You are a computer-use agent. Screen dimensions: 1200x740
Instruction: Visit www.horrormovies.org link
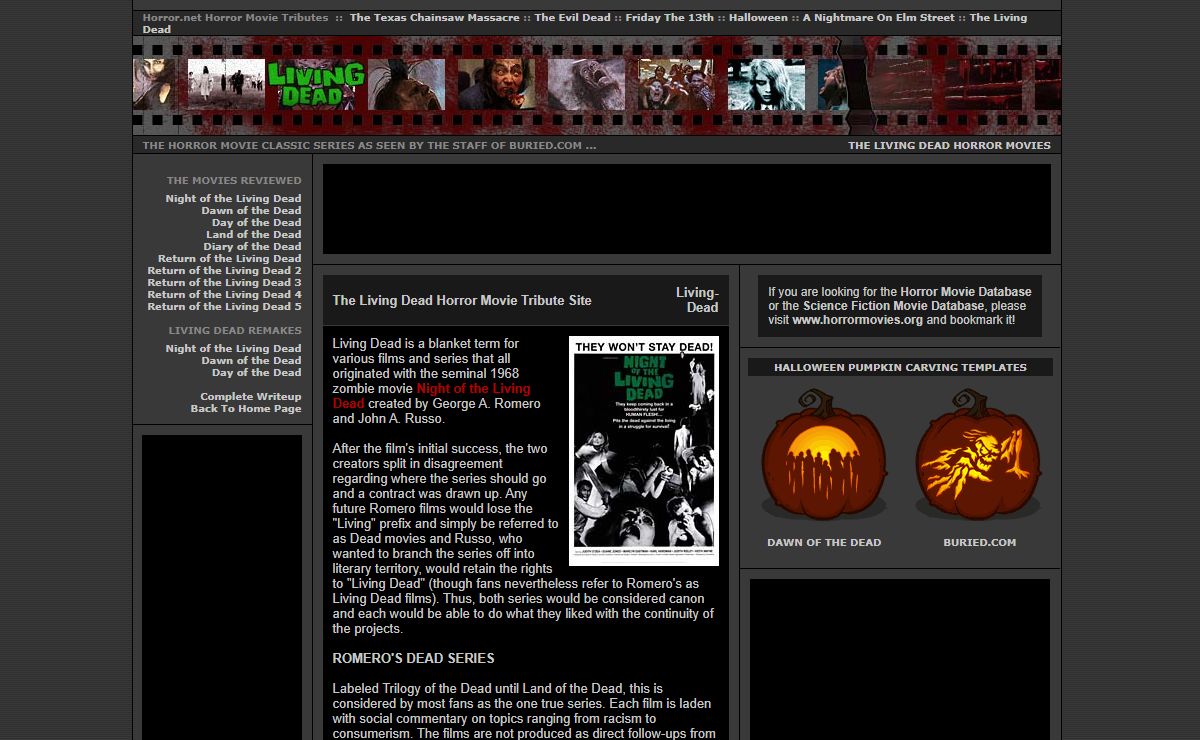[857, 320]
